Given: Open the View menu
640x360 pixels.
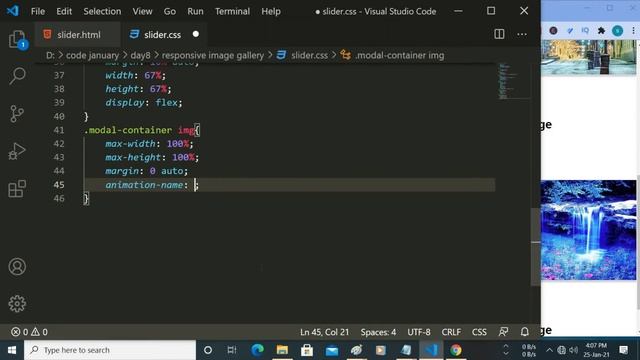Looking at the screenshot, I should pyautogui.click(x=142, y=11).
